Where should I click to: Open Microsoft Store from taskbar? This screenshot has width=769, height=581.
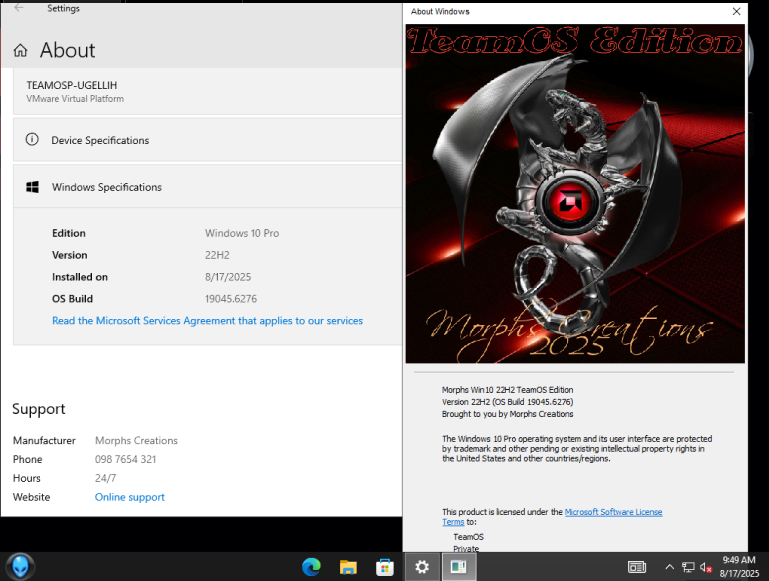[385, 567]
